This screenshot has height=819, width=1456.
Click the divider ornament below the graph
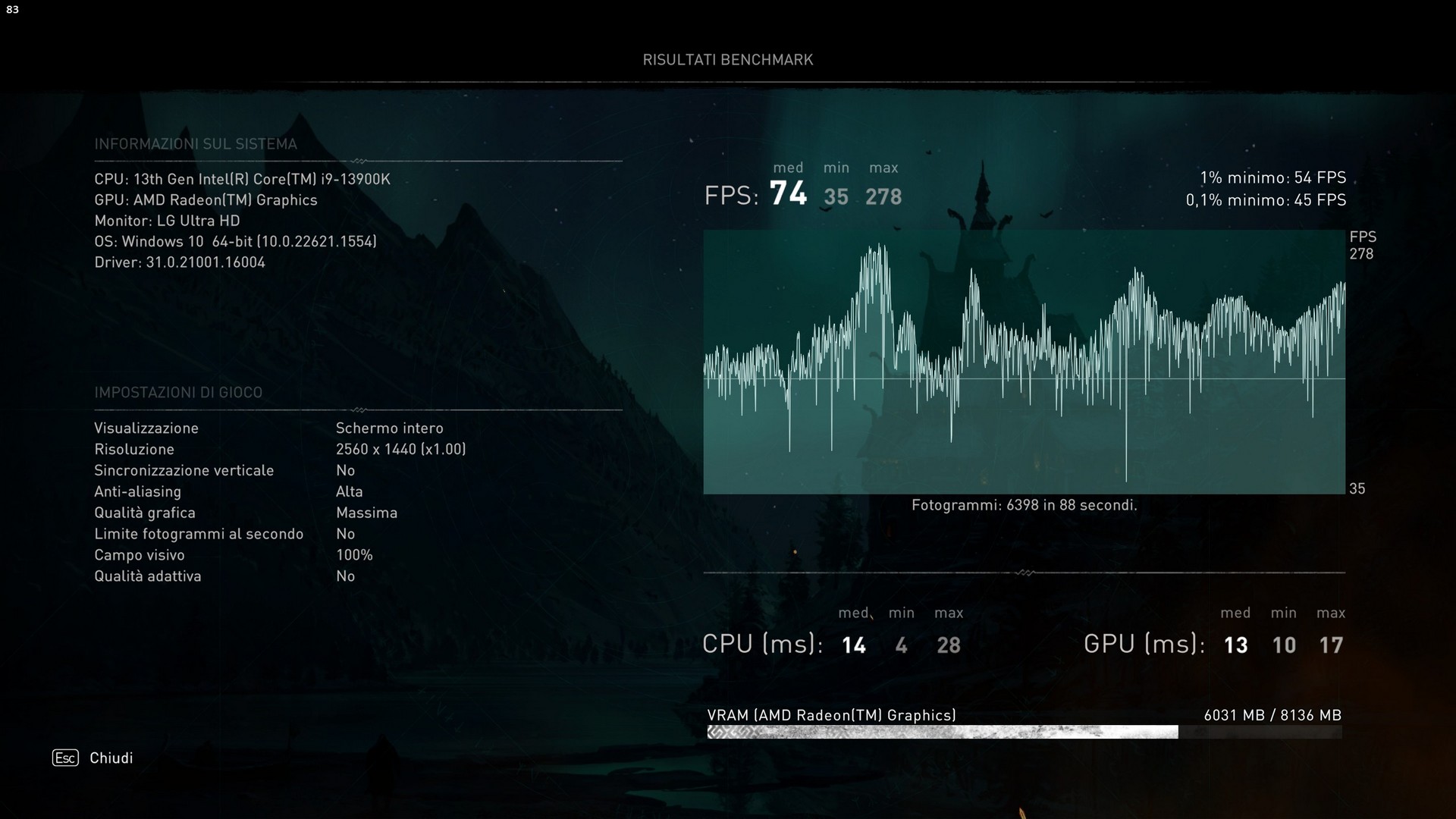tap(1025, 573)
